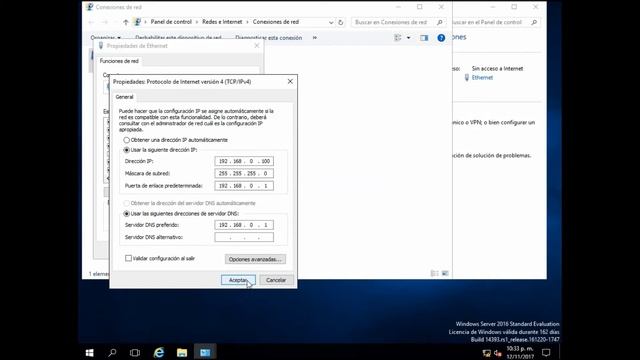Expand the toolbar overflow chevron

point(315,38)
